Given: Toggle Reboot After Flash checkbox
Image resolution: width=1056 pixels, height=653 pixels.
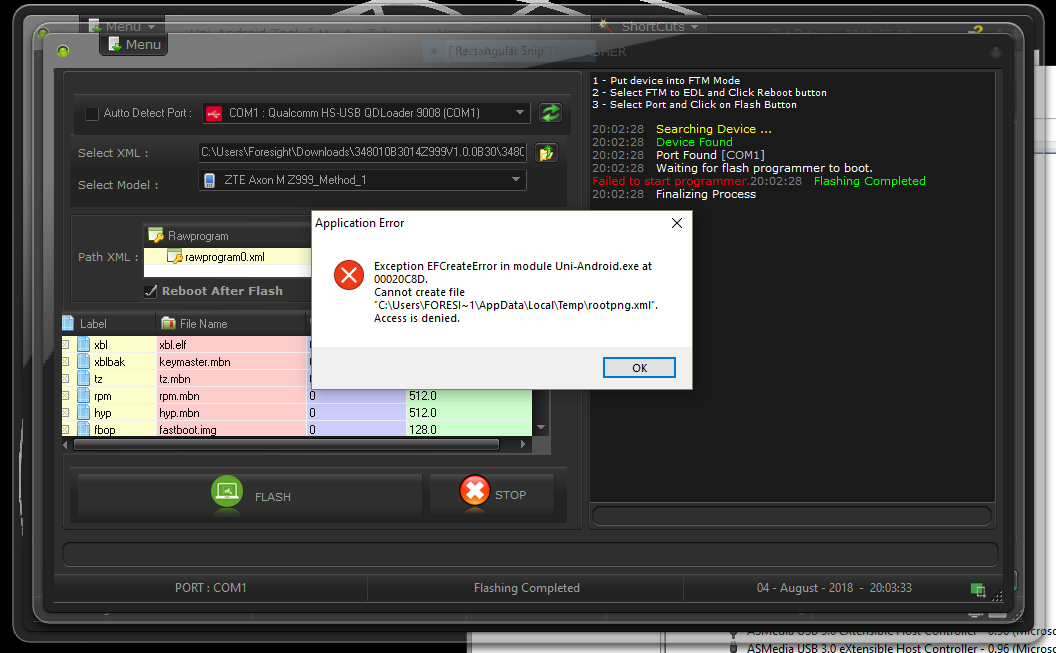Looking at the screenshot, I should point(151,291).
